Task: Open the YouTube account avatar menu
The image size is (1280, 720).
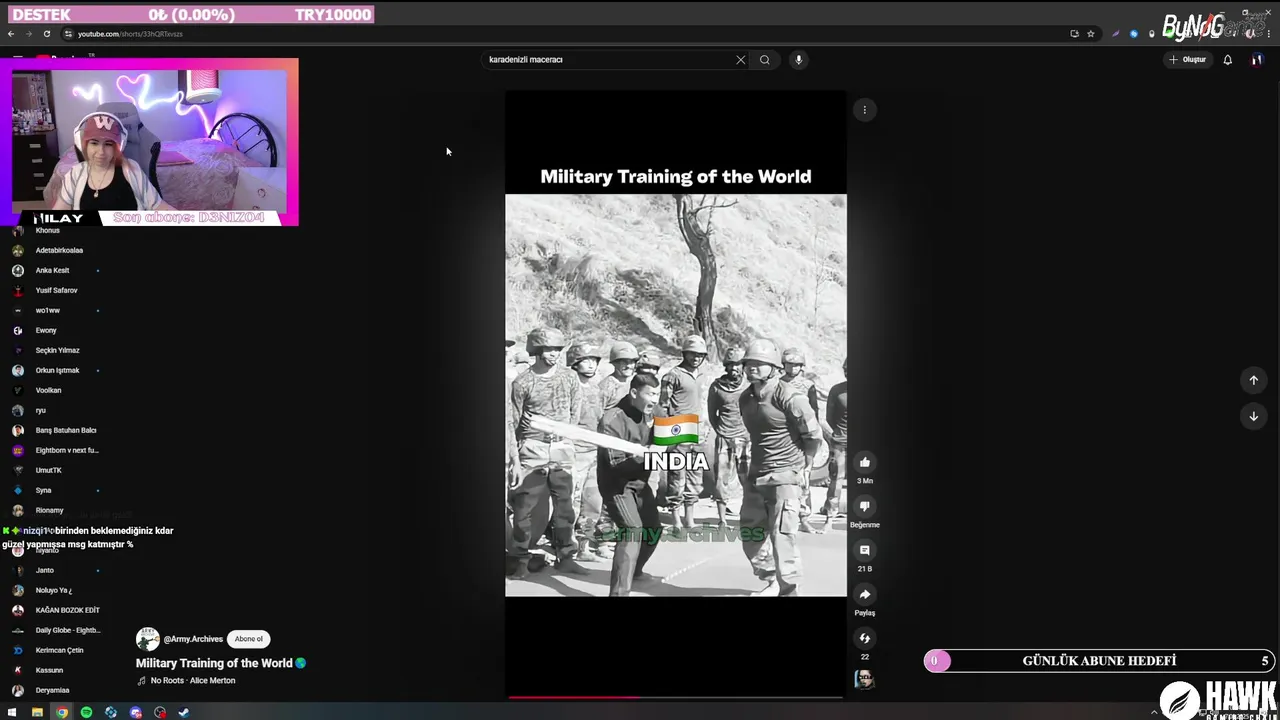Action: (1257, 60)
